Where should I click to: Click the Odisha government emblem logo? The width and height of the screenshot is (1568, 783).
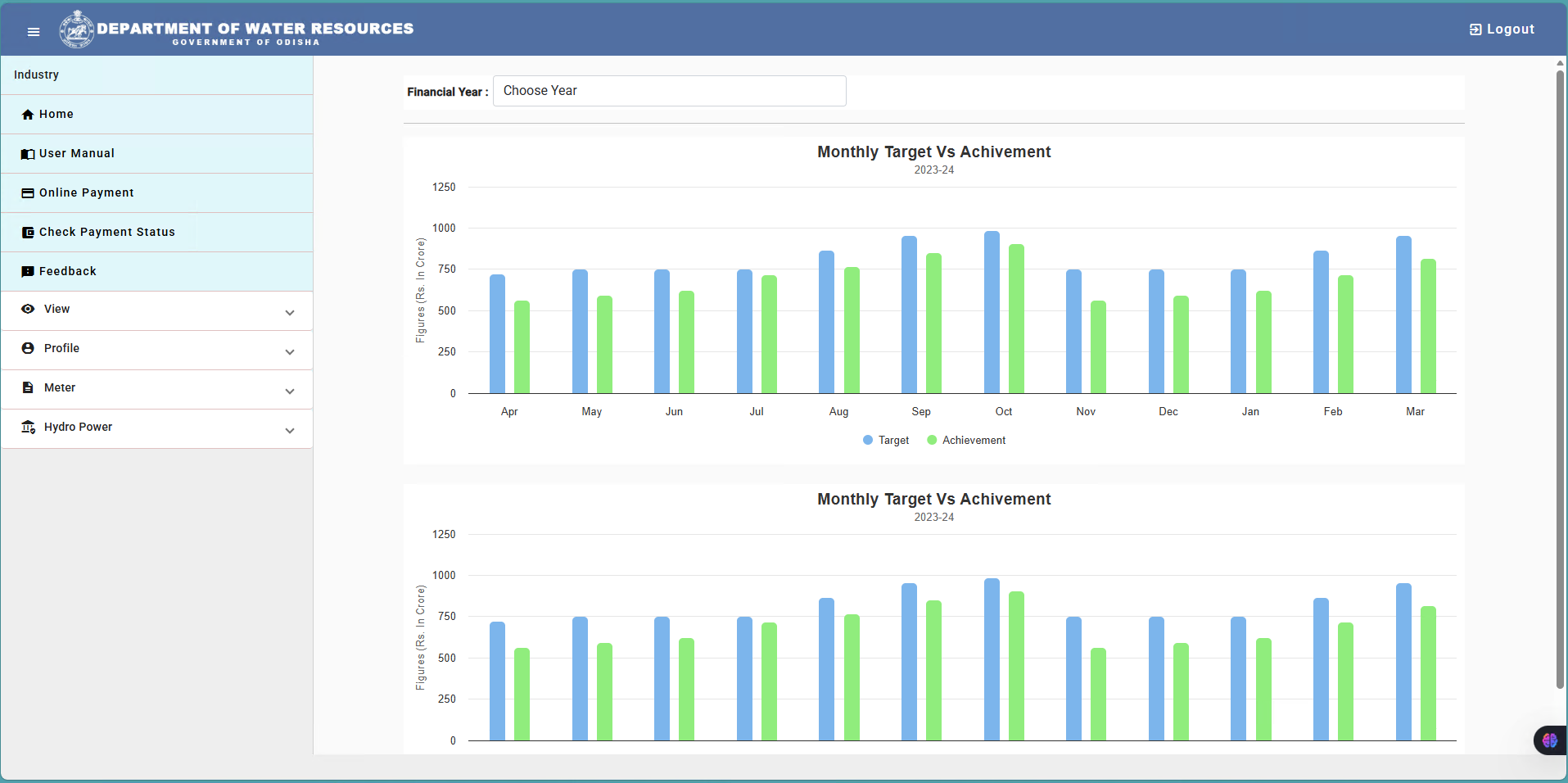[x=77, y=29]
